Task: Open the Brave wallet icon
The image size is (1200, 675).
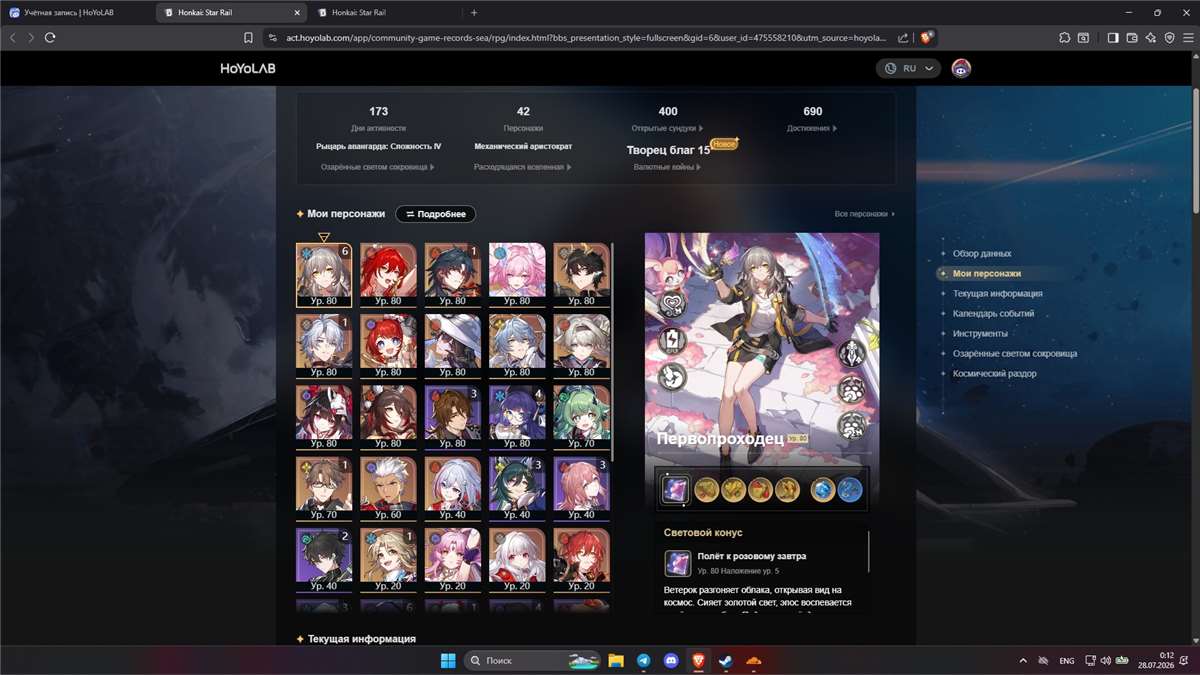Action: pos(1132,37)
